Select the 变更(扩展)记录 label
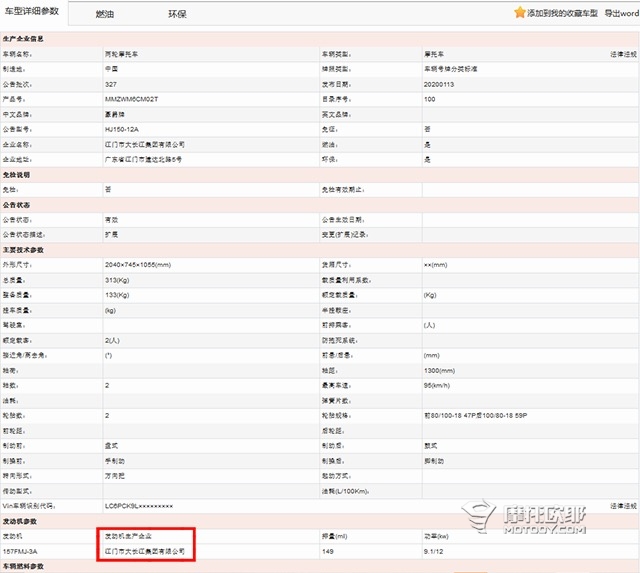Image resolution: width=640 pixels, height=573 pixels. [x=345, y=235]
